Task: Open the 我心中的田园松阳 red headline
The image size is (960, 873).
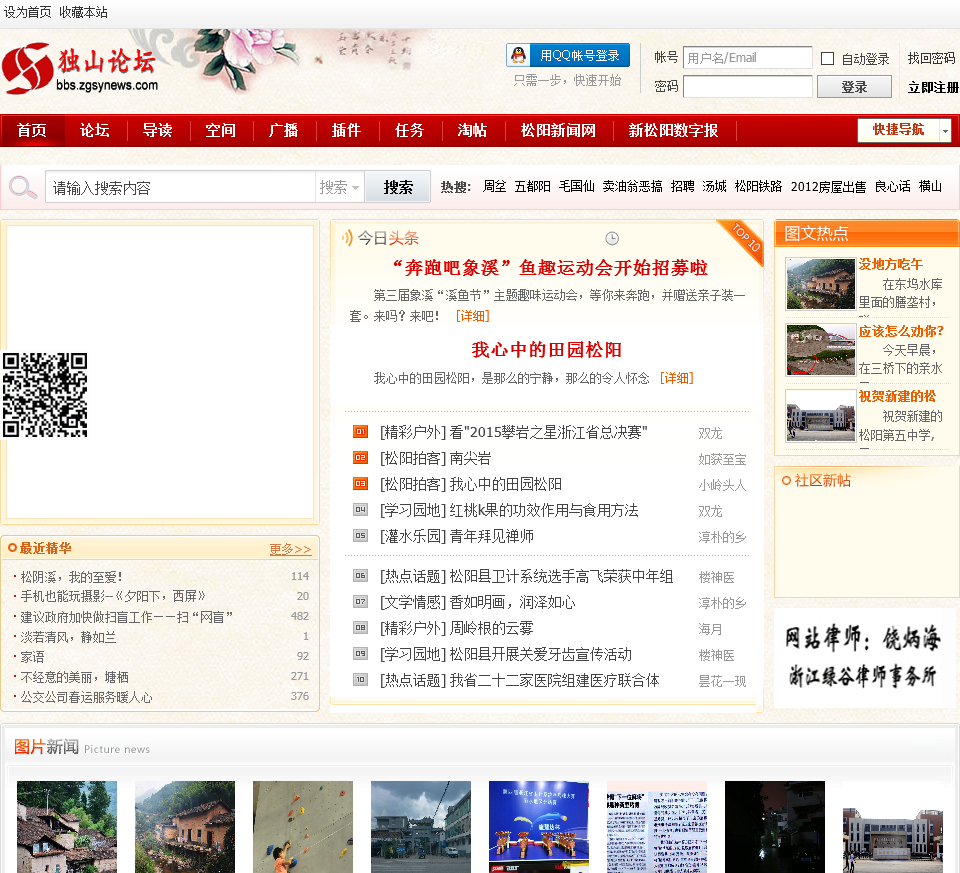Action: pos(547,350)
